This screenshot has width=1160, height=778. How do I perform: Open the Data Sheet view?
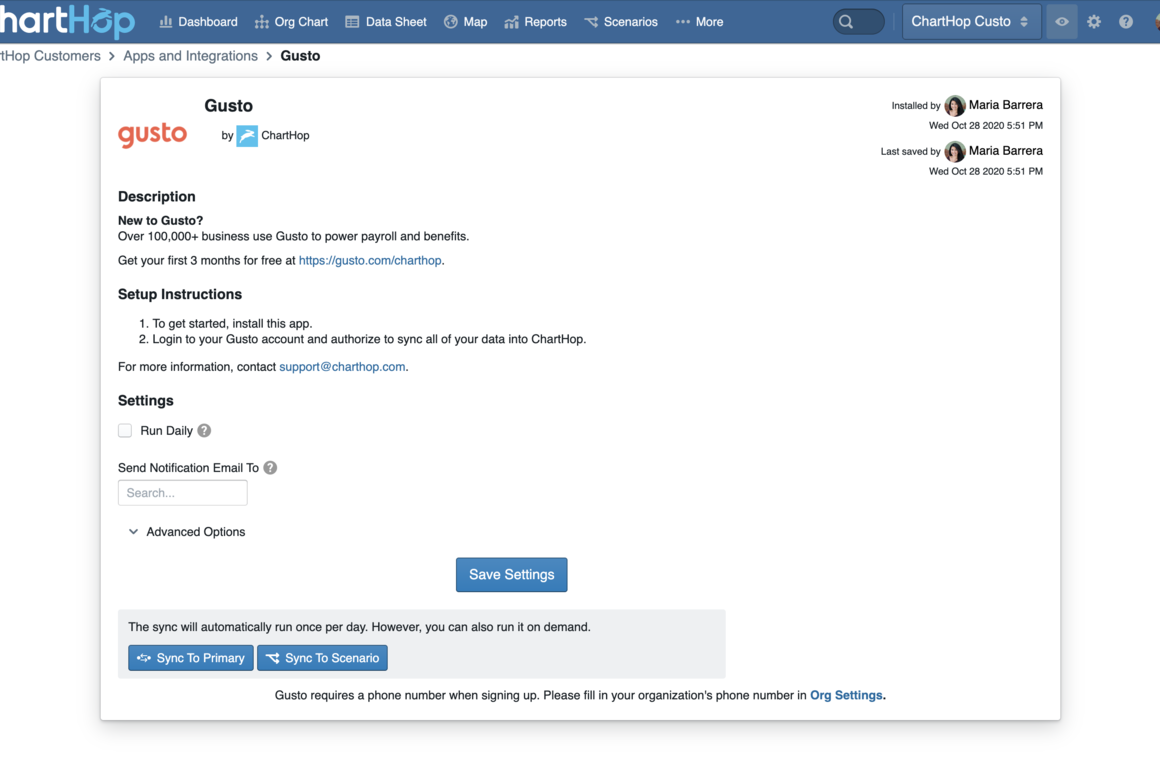(x=386, y=22)
